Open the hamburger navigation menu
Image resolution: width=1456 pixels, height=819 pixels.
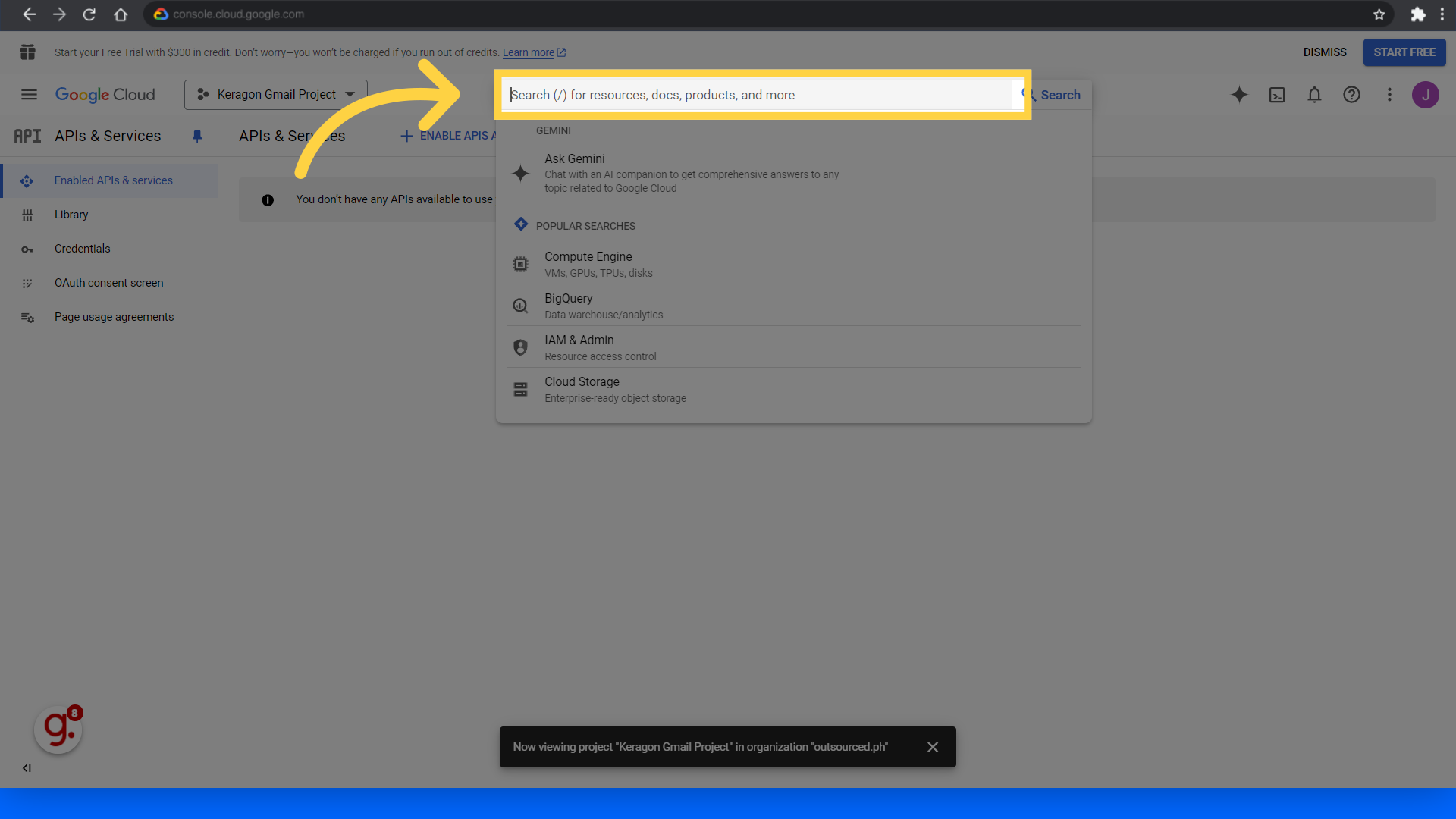click(29, 95)
